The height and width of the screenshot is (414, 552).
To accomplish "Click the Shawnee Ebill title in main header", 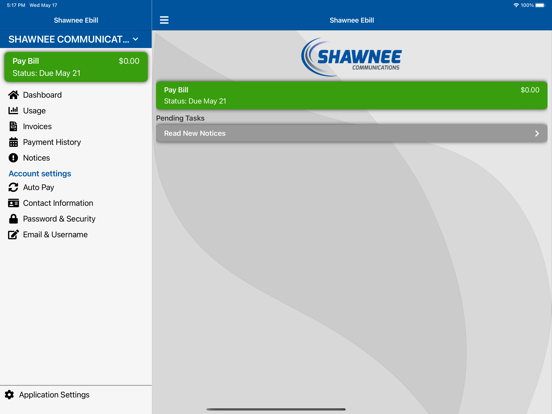I will pos(352,20).
